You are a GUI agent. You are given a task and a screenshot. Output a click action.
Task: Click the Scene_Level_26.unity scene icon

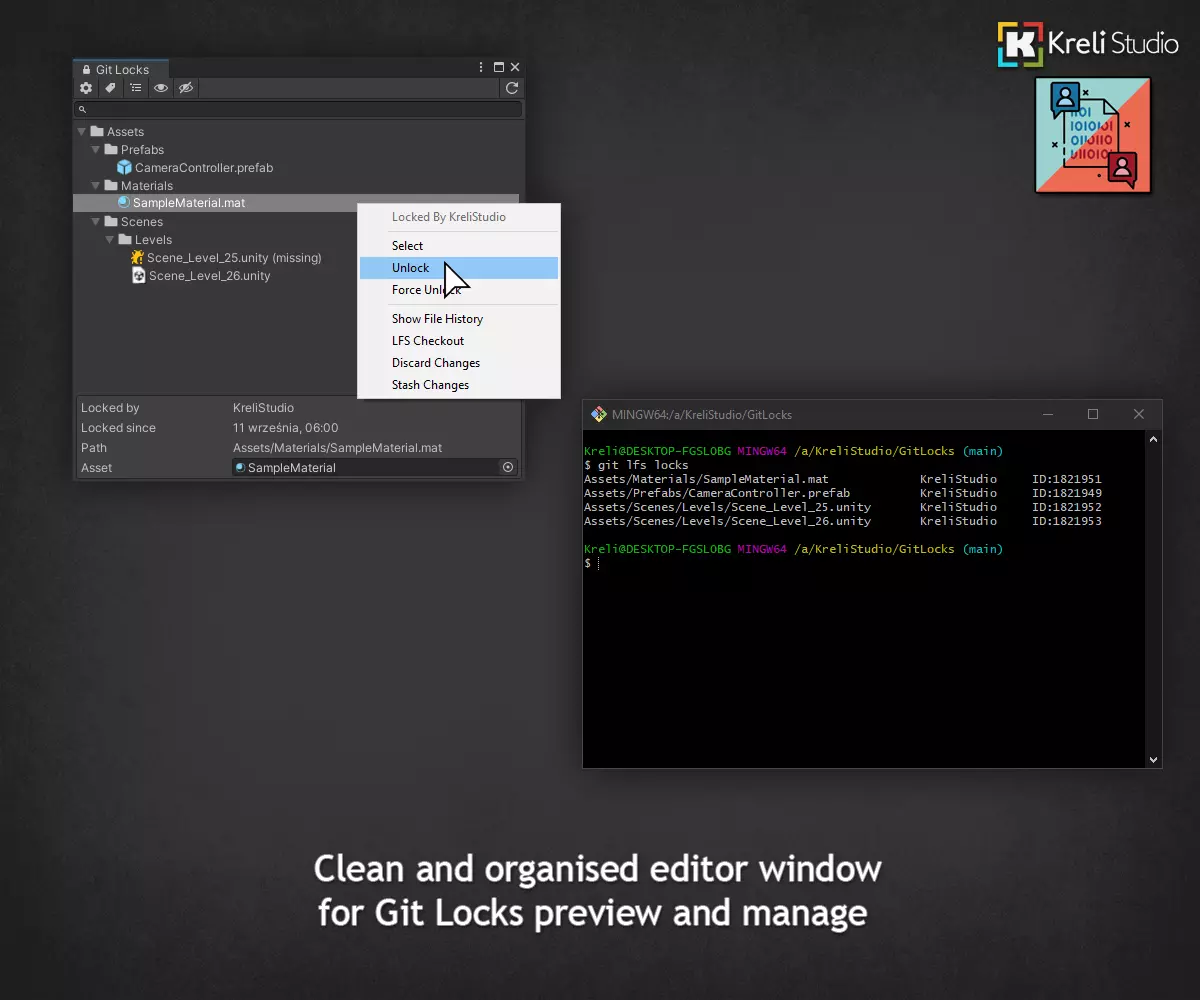(139, 275)
